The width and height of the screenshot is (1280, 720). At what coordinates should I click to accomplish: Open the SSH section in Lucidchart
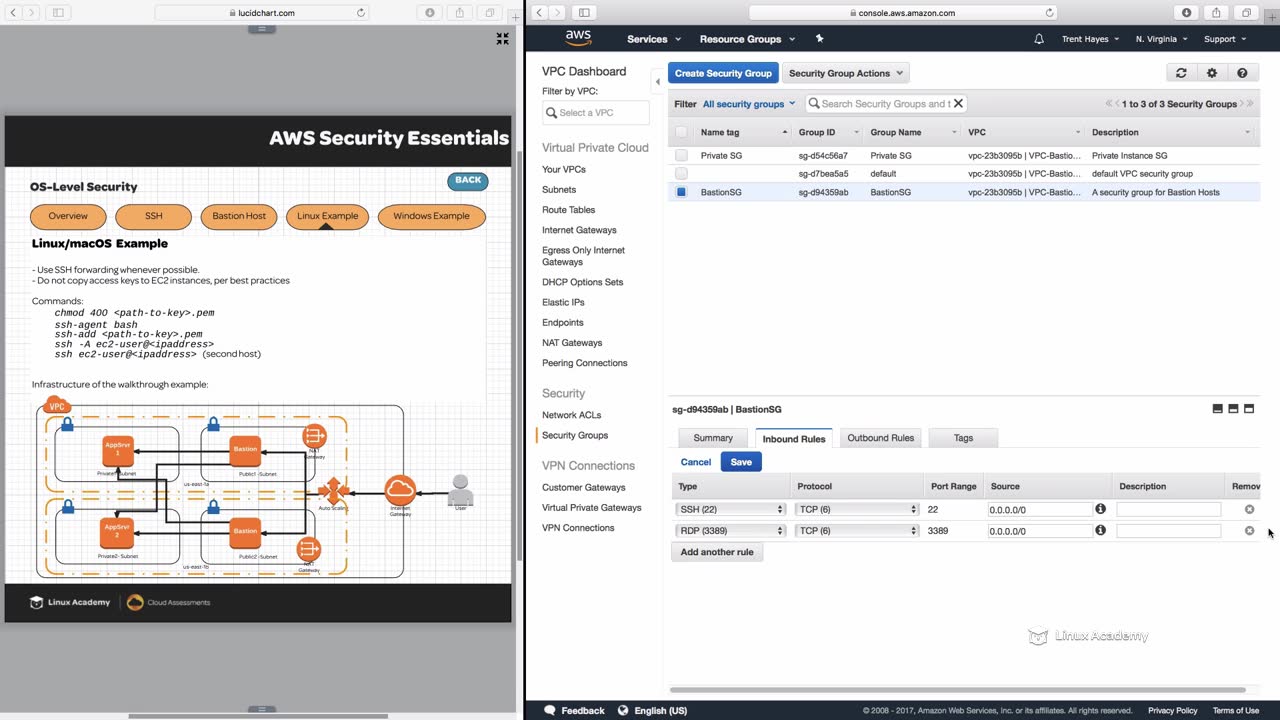(x=153, y=216)
